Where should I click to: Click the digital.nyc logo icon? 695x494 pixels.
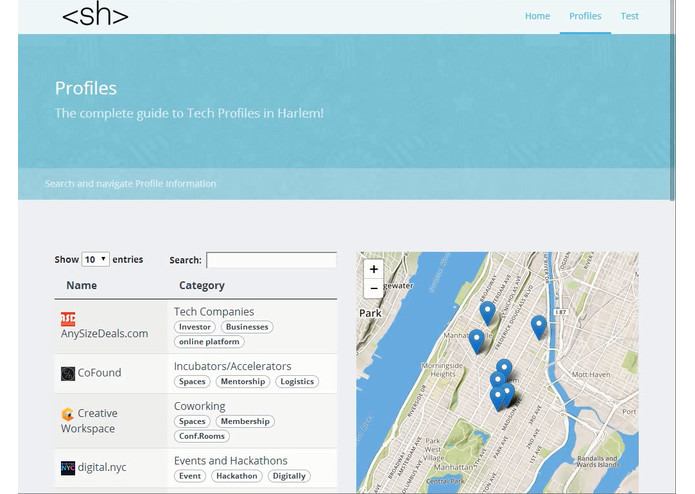tap(68, 468)
